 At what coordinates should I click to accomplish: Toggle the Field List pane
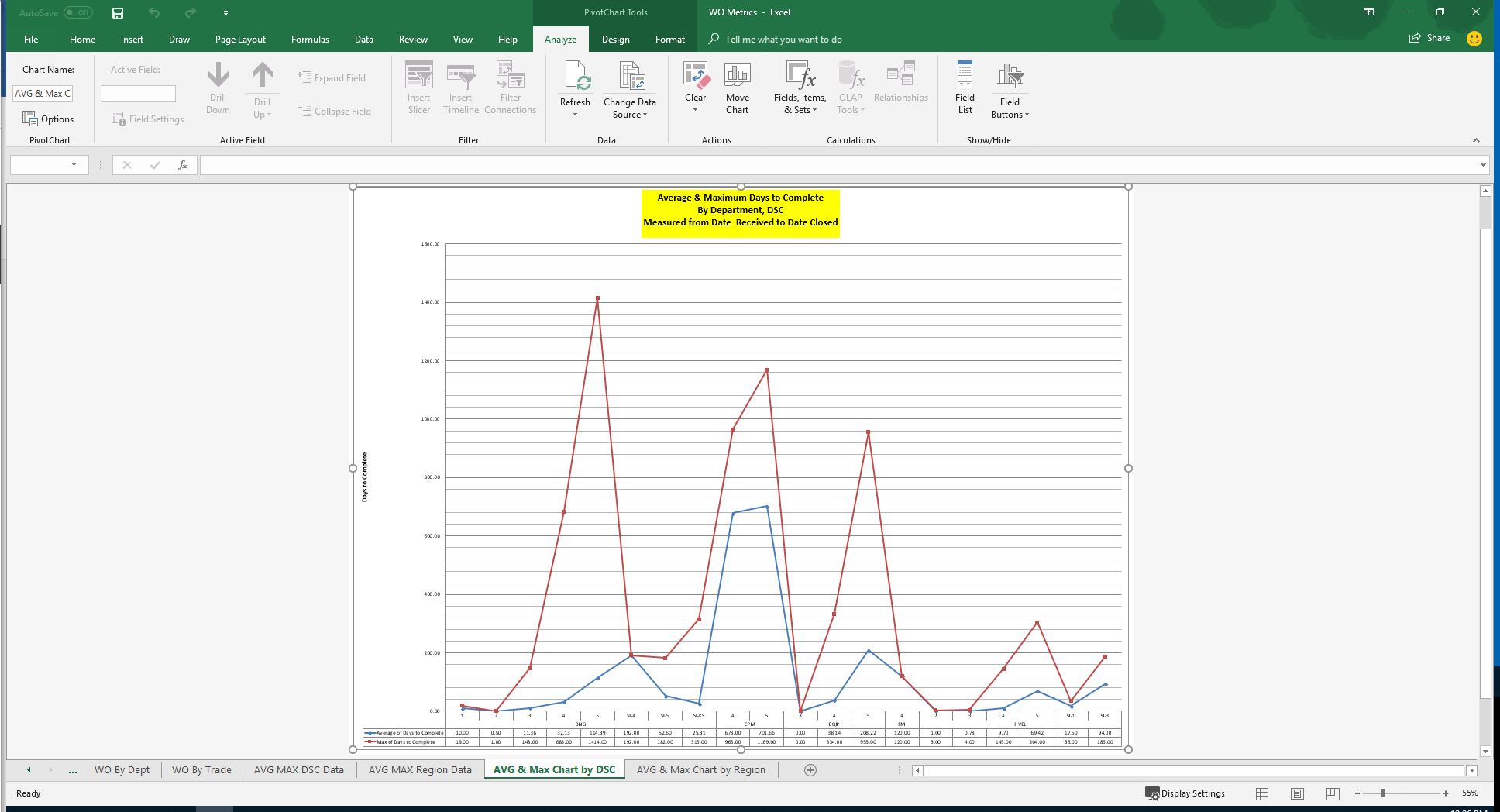pyautogui.click(x=965, y=88)
